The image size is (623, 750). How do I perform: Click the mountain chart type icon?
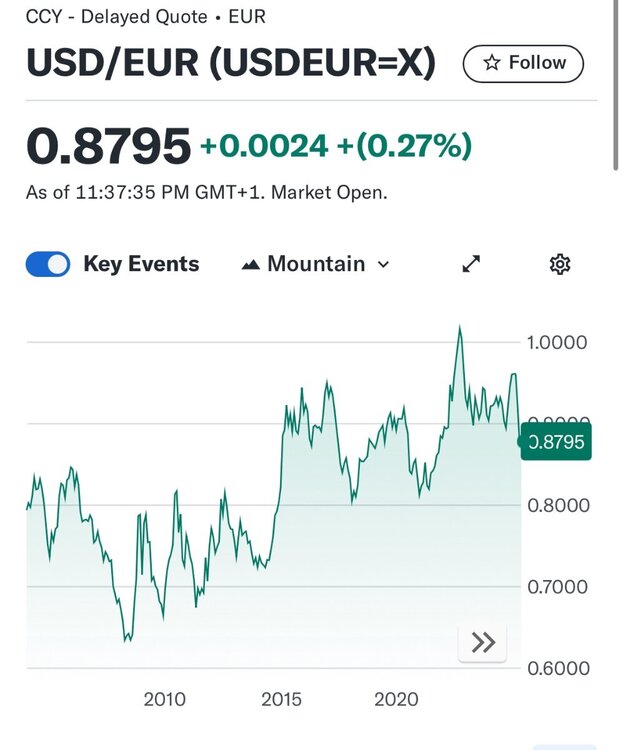[x=251, y=265]
